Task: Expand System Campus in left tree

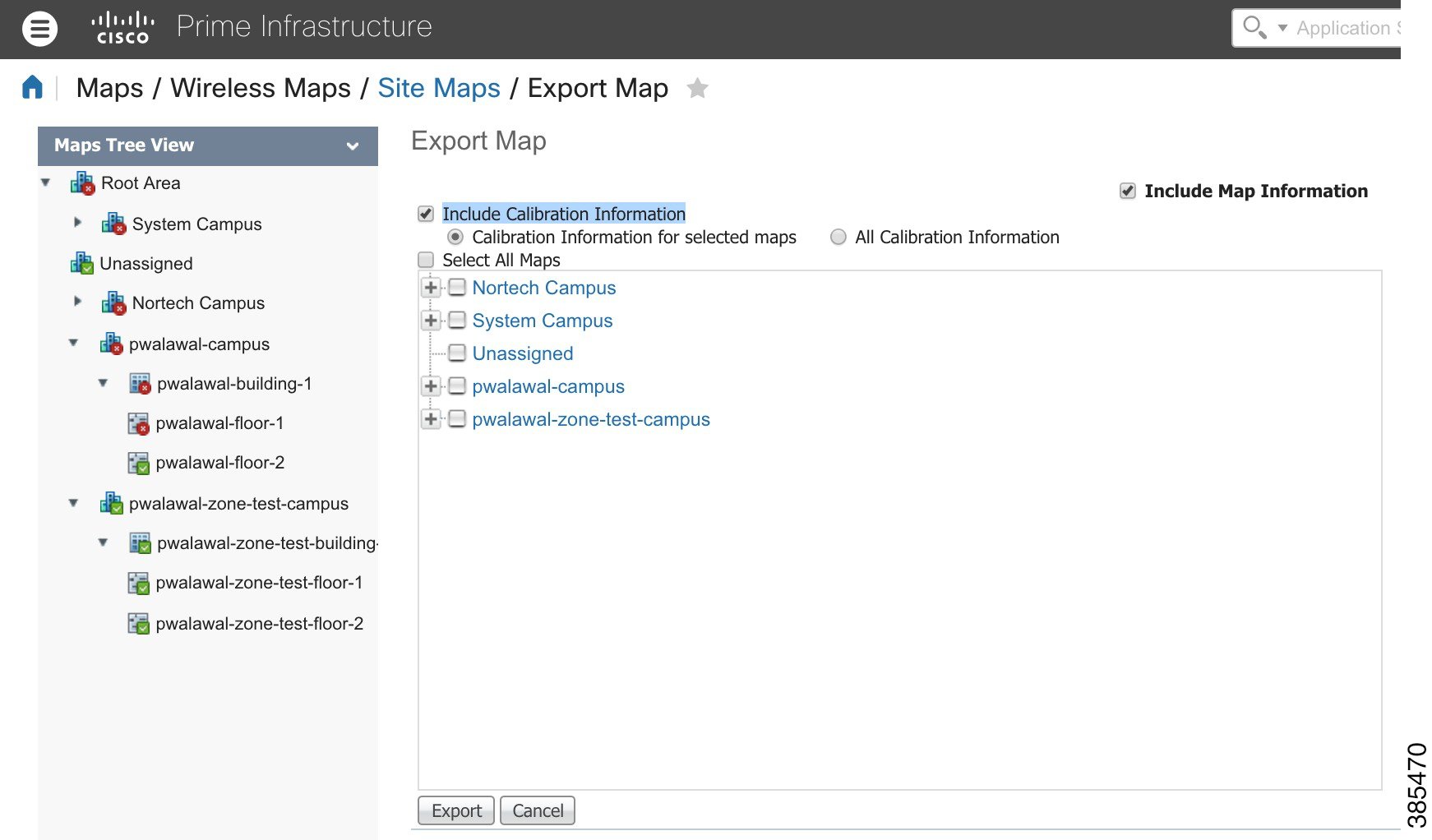Action: 77,222
